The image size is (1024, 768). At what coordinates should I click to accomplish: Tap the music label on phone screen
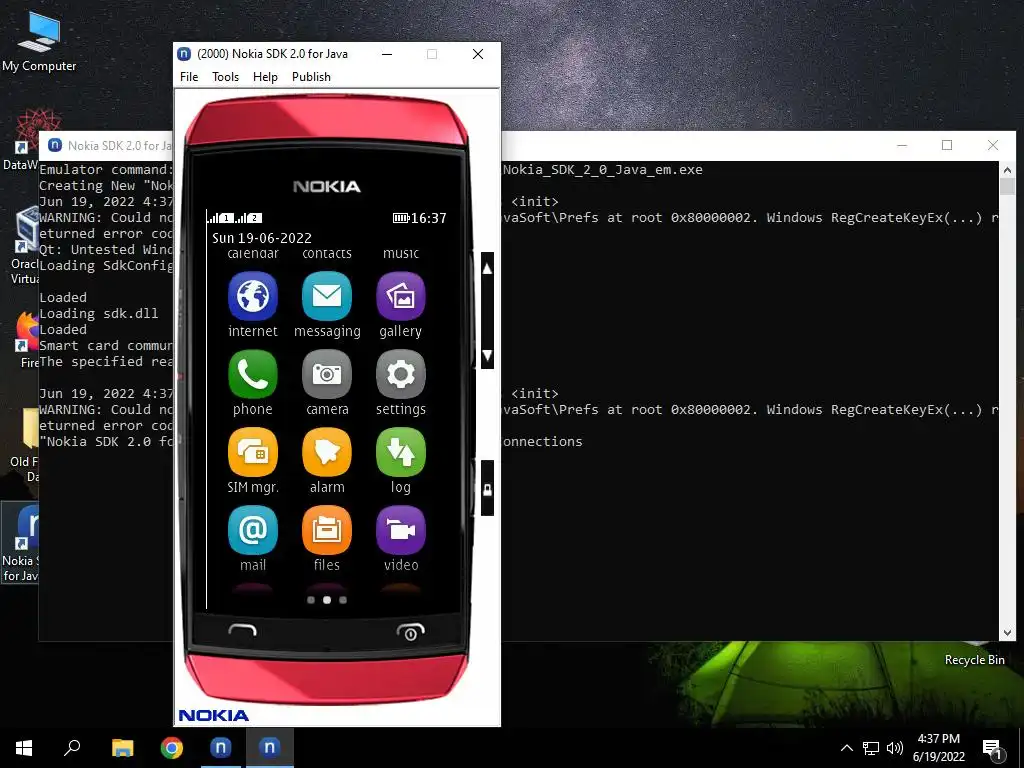point(401,253)
